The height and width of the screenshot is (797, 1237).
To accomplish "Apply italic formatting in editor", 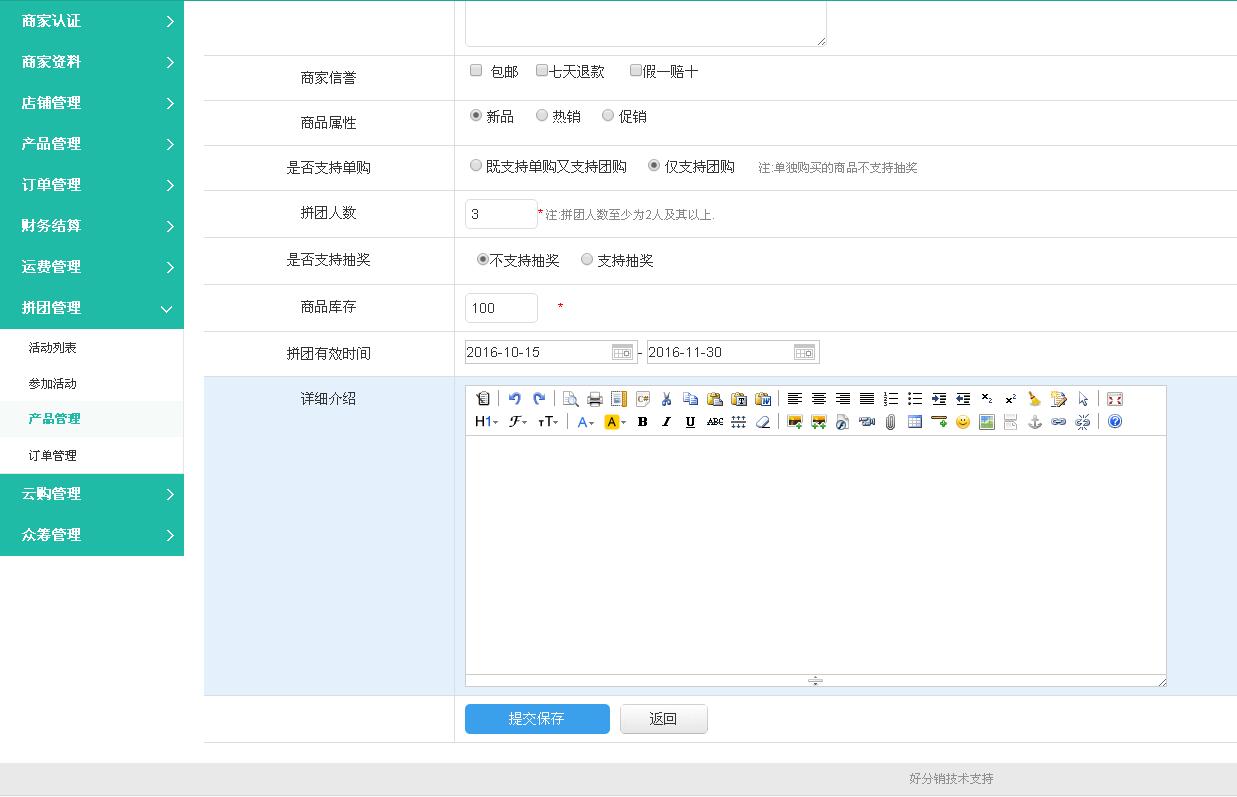I will point(666,422).
